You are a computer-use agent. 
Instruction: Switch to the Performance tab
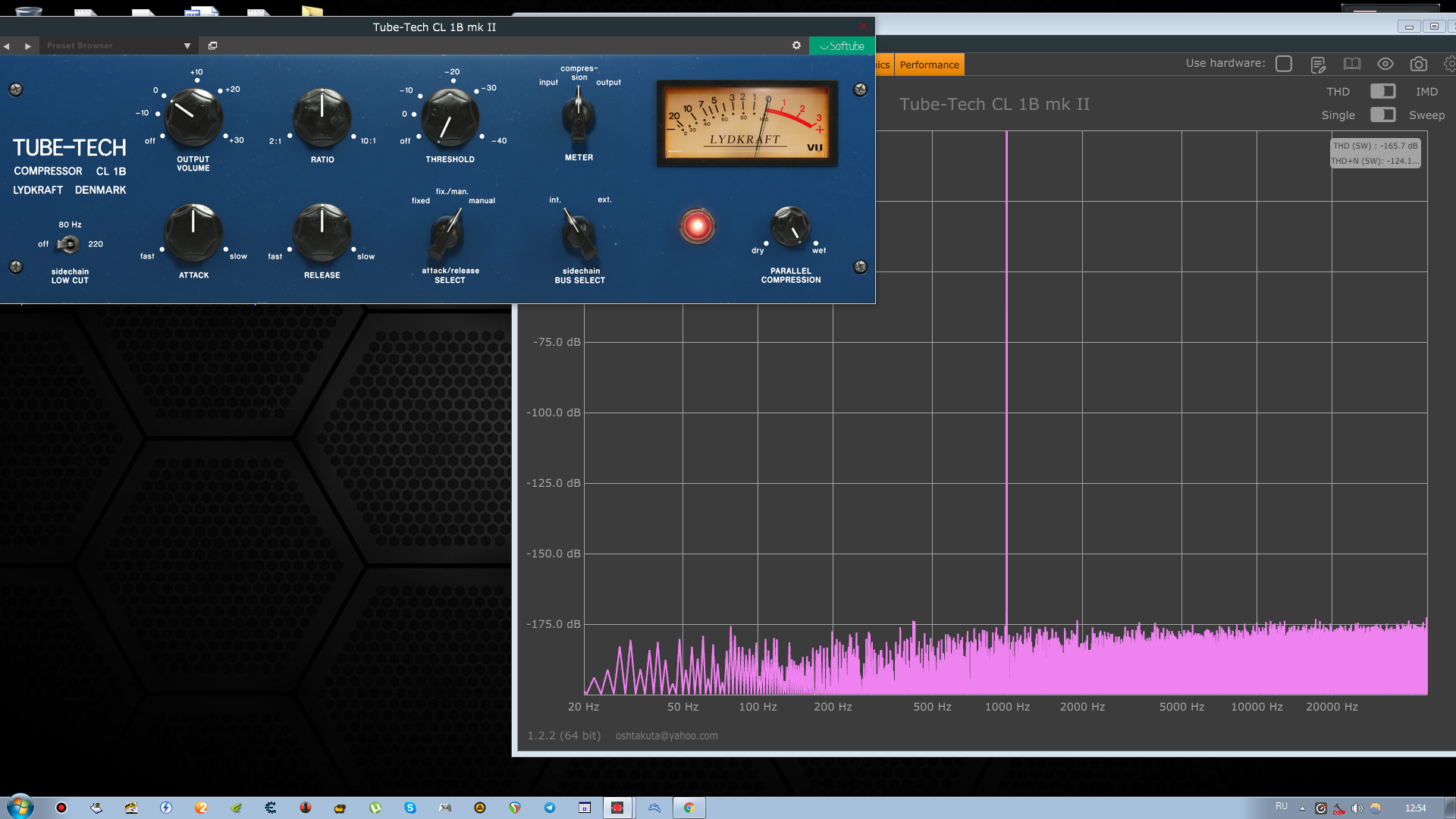929,64
